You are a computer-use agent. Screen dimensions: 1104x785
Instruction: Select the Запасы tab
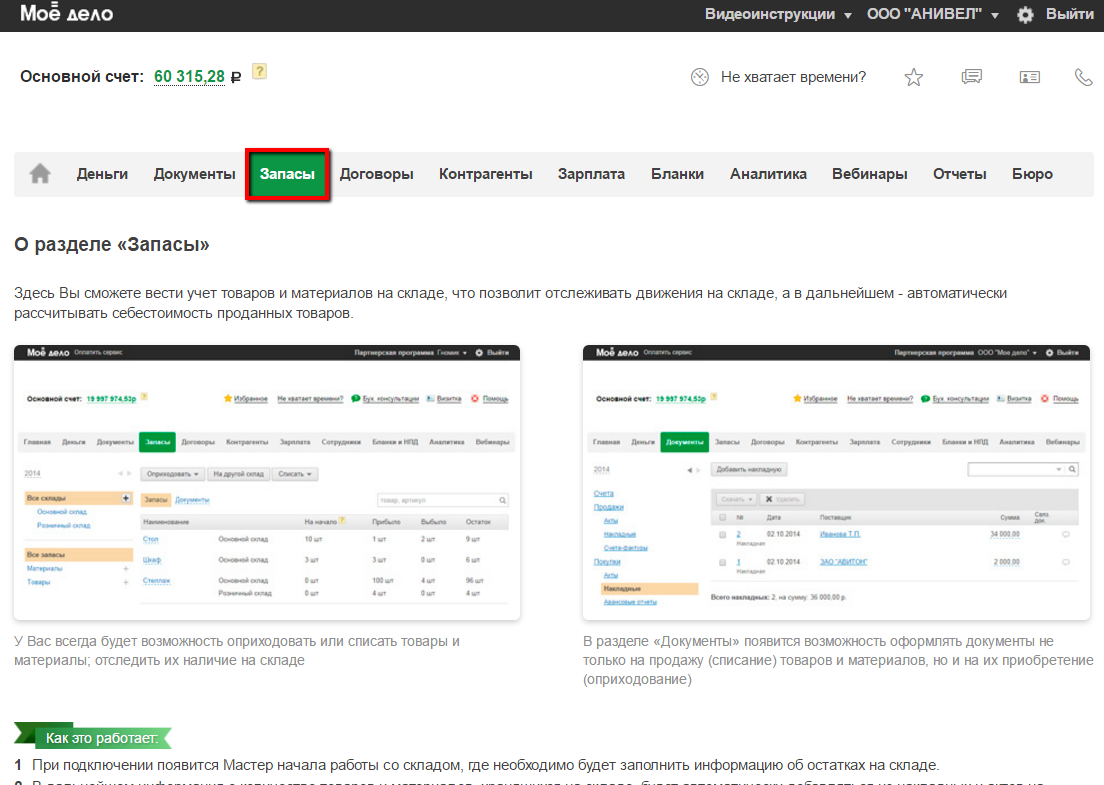point(287,174)
